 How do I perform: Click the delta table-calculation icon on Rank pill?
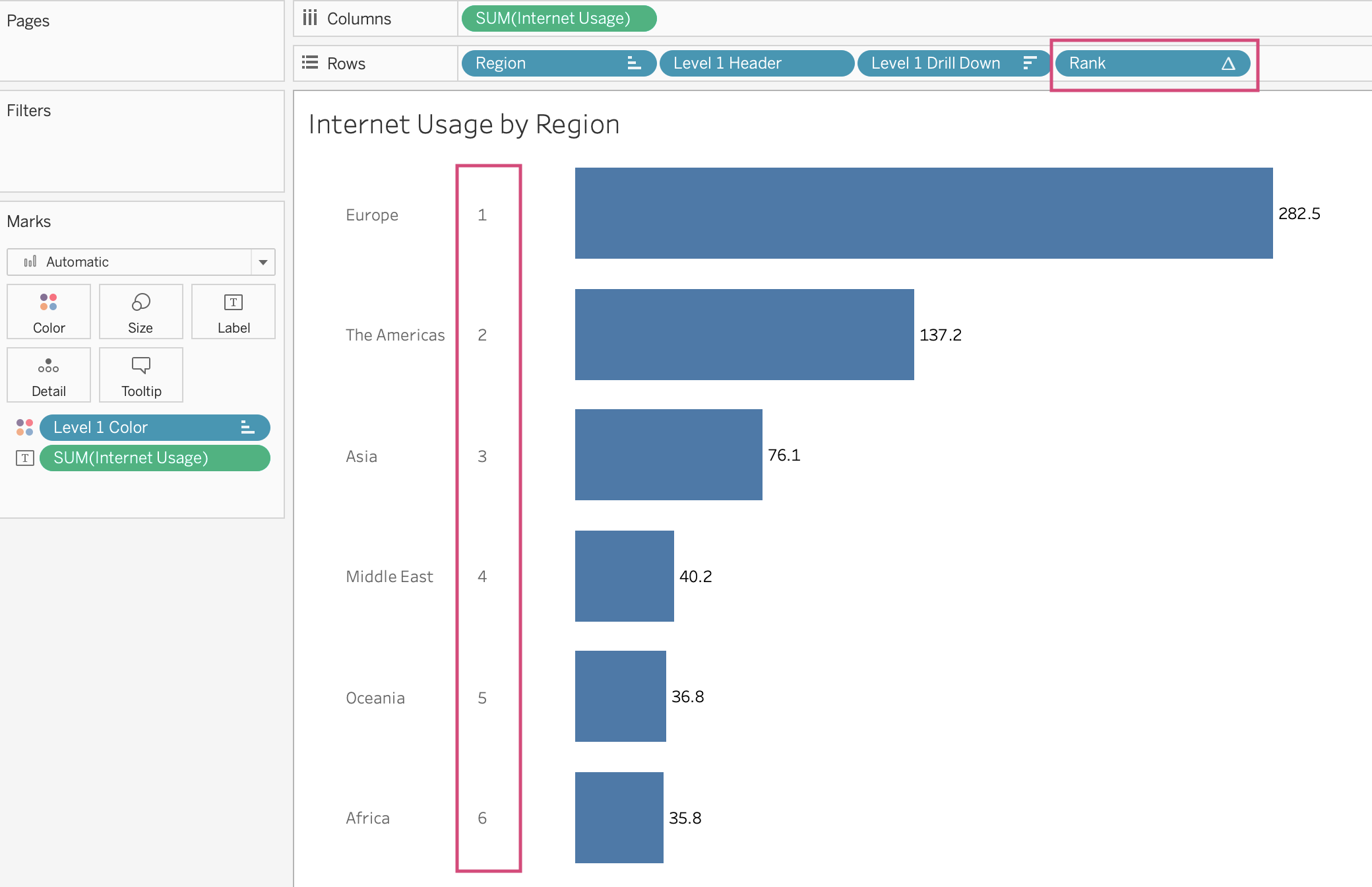1228,63
